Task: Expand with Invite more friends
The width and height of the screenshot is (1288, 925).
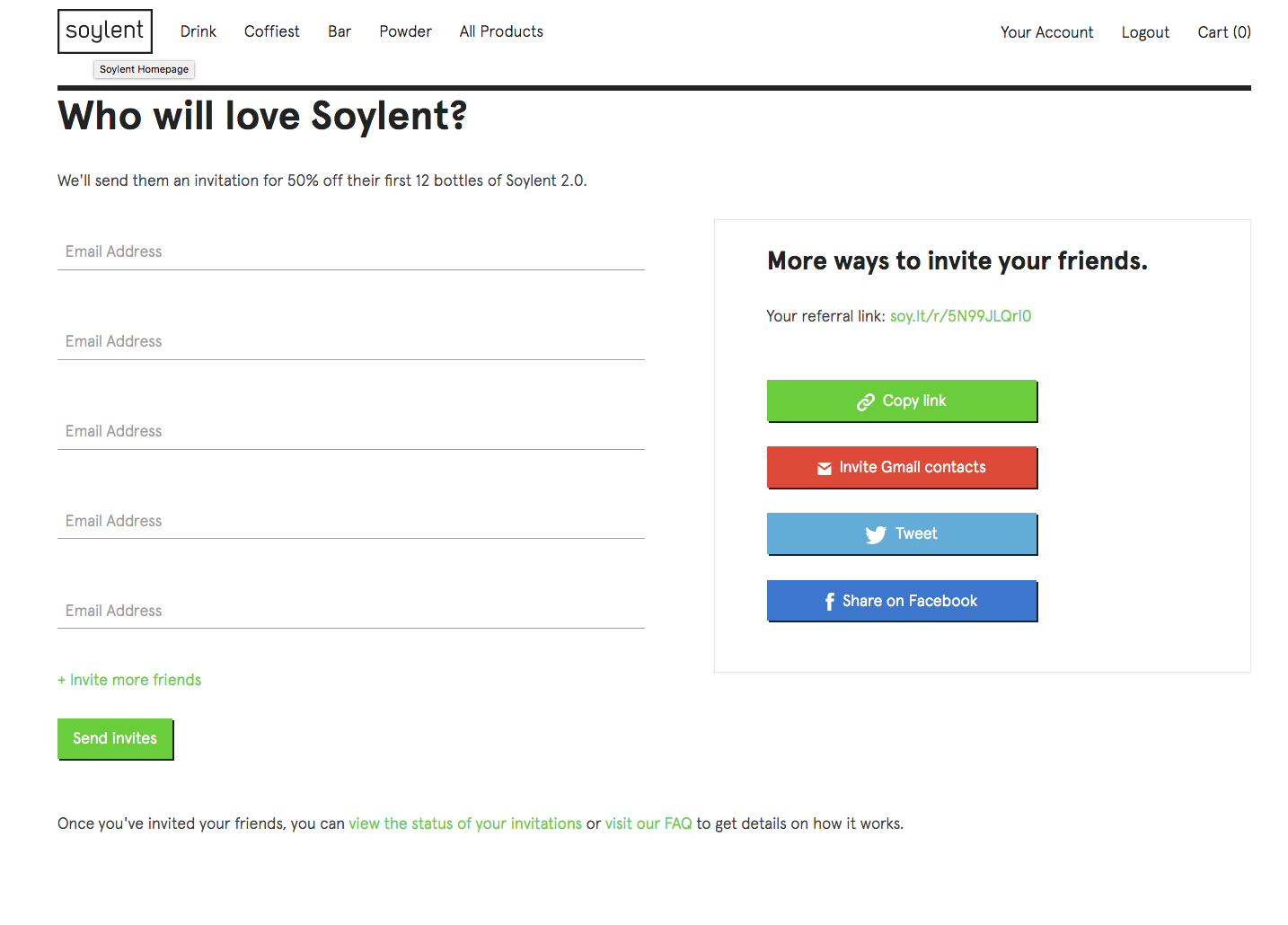Action: pyautogui.click(x=129, y=680)
